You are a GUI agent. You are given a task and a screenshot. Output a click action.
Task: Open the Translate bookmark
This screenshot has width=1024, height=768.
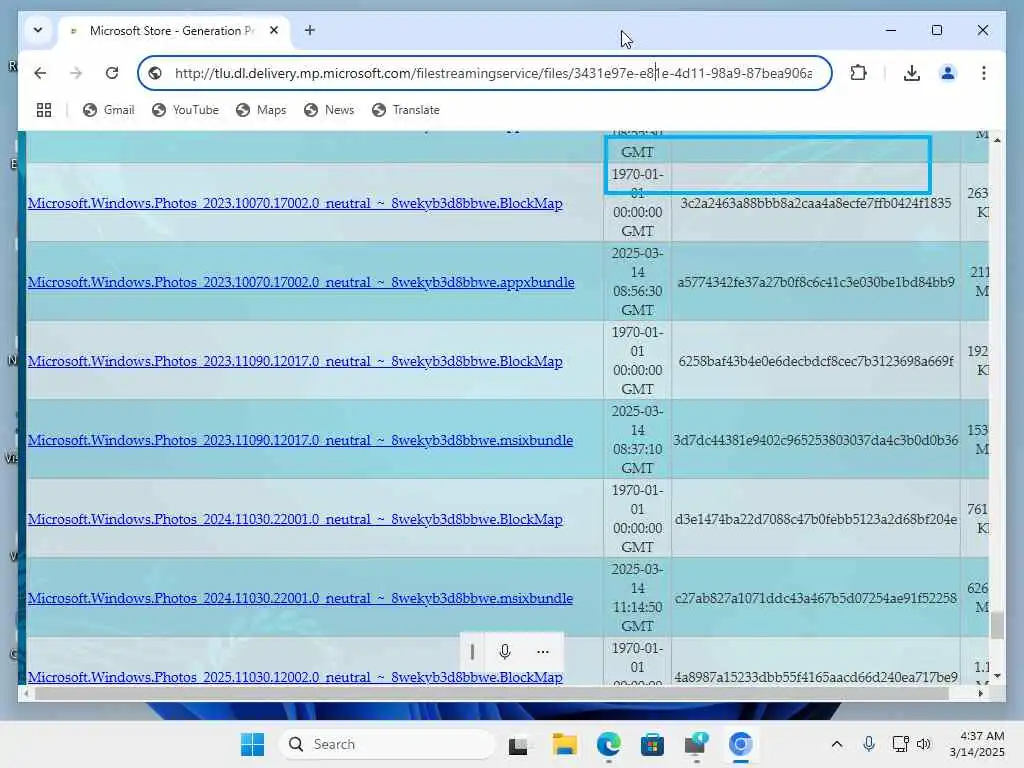406,110
